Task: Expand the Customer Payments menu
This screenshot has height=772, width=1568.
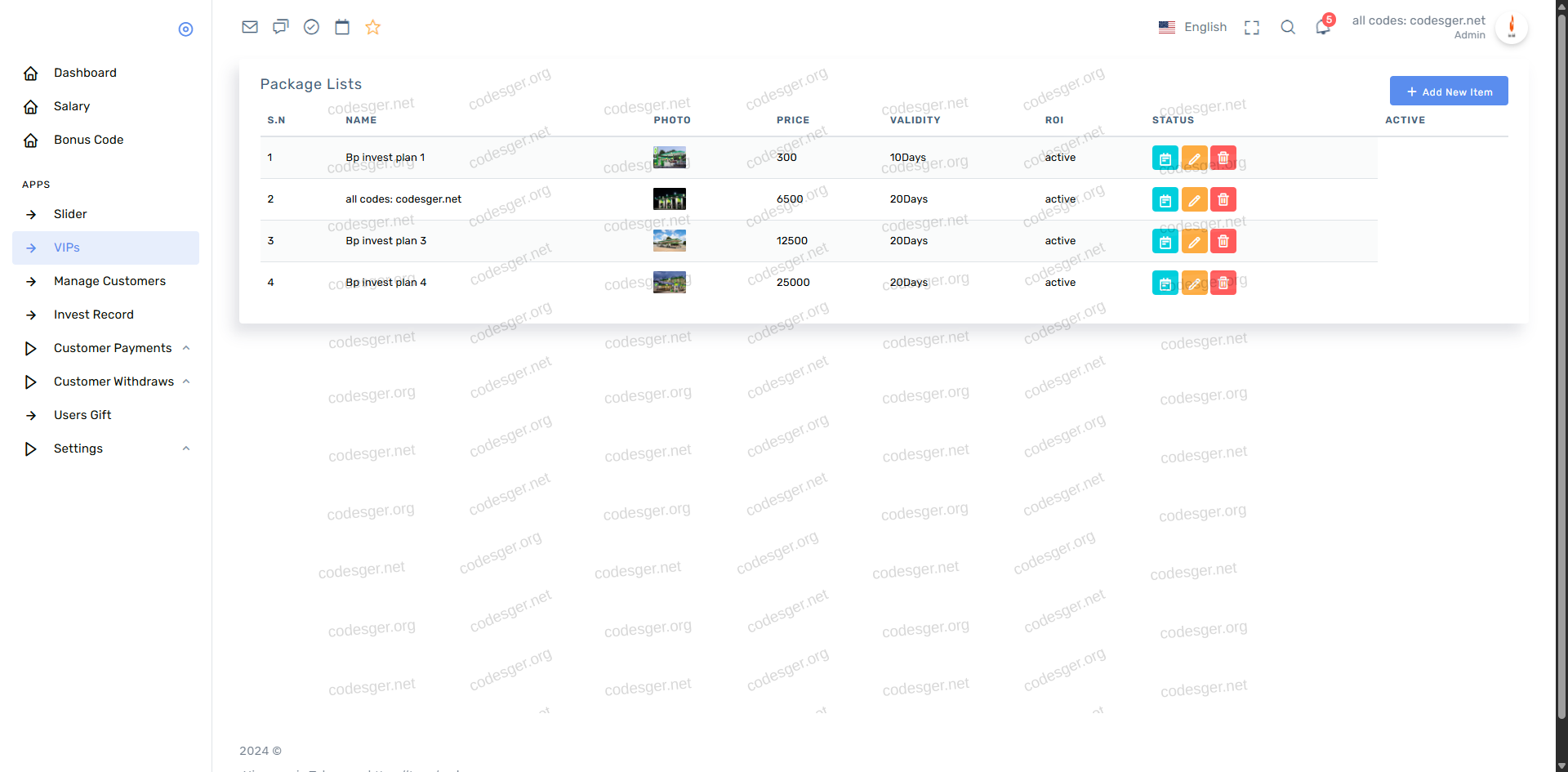Action: pyautogui.click(x=113, y=348)
